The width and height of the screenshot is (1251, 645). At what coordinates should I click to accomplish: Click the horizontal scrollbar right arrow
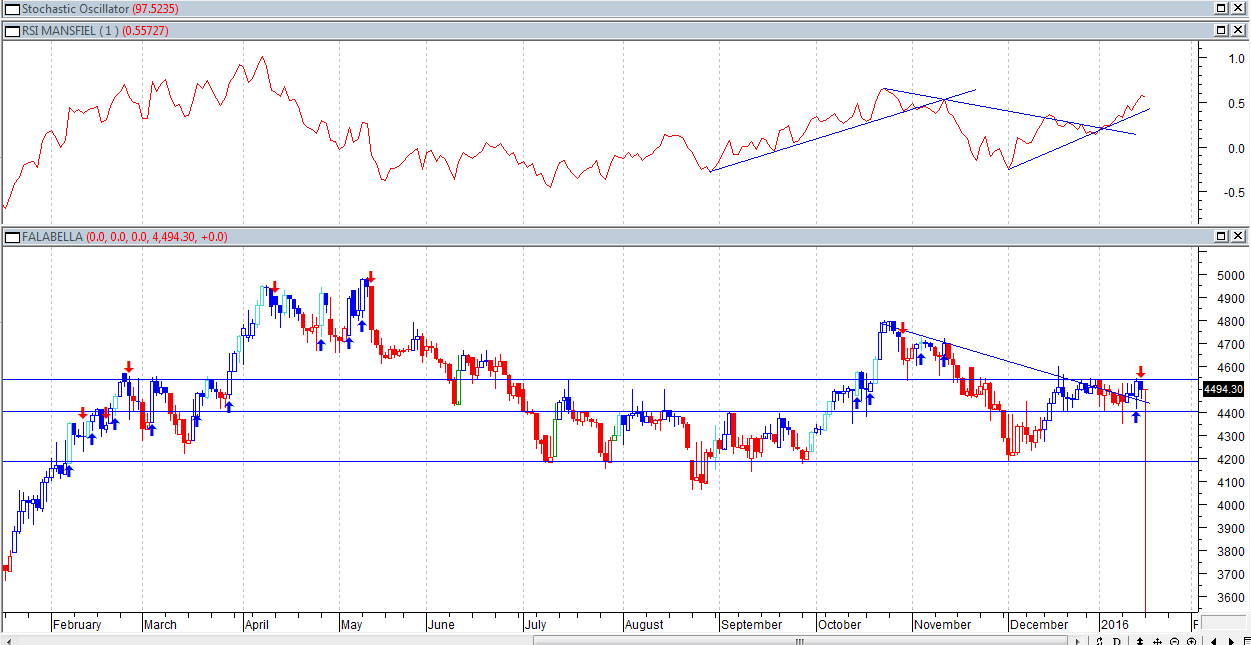1078,641
